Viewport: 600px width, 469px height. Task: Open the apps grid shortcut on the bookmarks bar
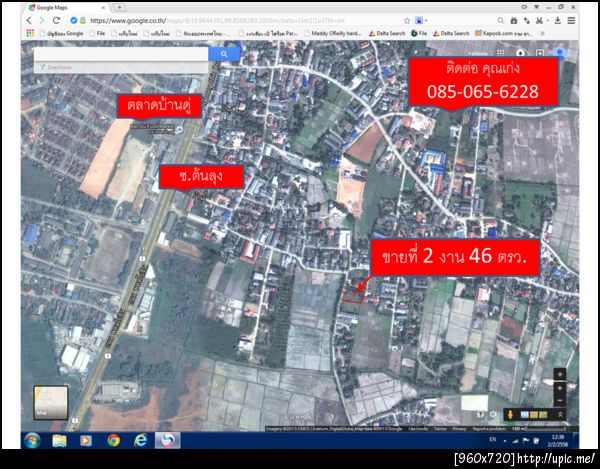30,33
